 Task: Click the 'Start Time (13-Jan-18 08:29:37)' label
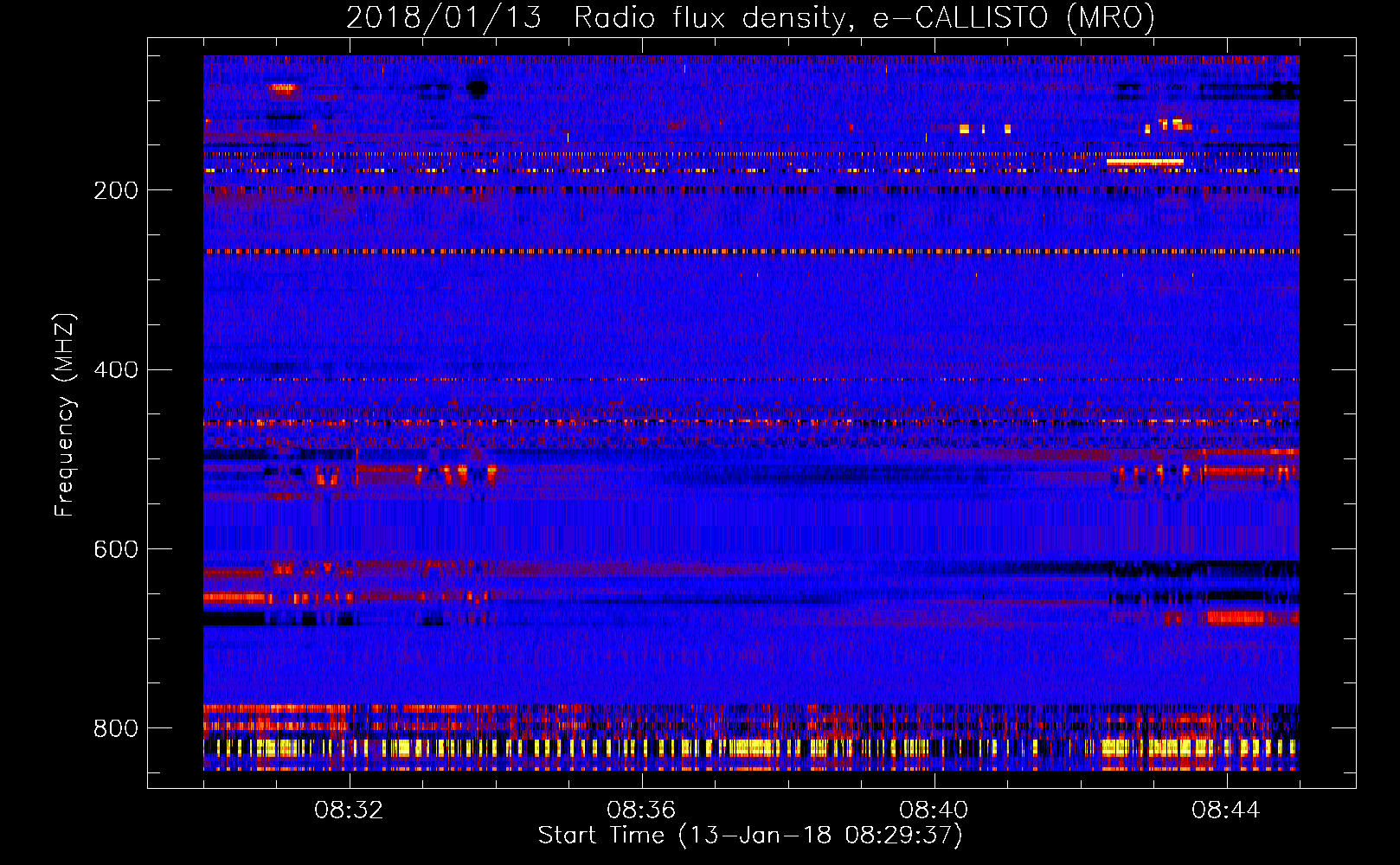click(750, 836)
